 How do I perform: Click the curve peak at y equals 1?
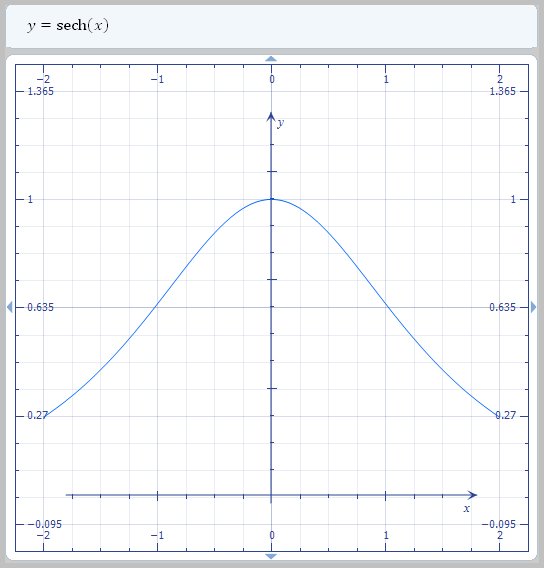(x=272, y=199)
